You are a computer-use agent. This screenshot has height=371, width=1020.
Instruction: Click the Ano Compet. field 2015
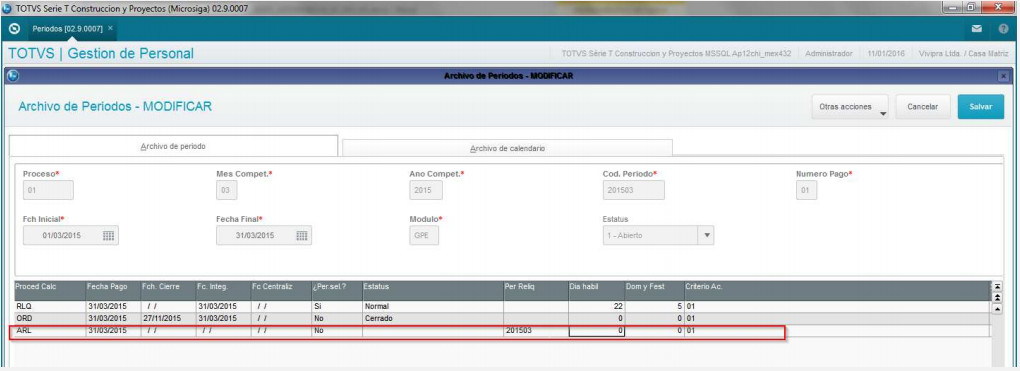point(426,190)
